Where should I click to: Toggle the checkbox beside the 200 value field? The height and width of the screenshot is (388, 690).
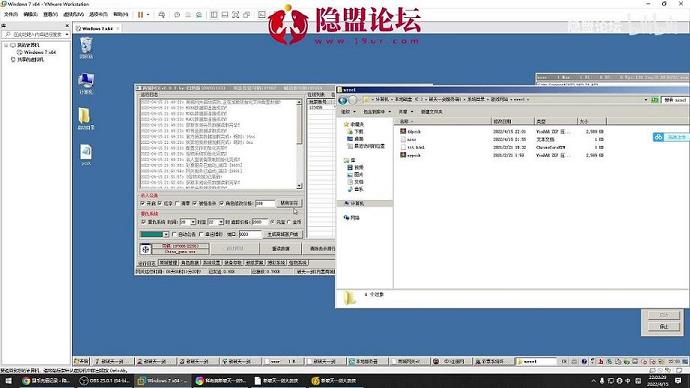pyautogui.click(x=222, y=203)
